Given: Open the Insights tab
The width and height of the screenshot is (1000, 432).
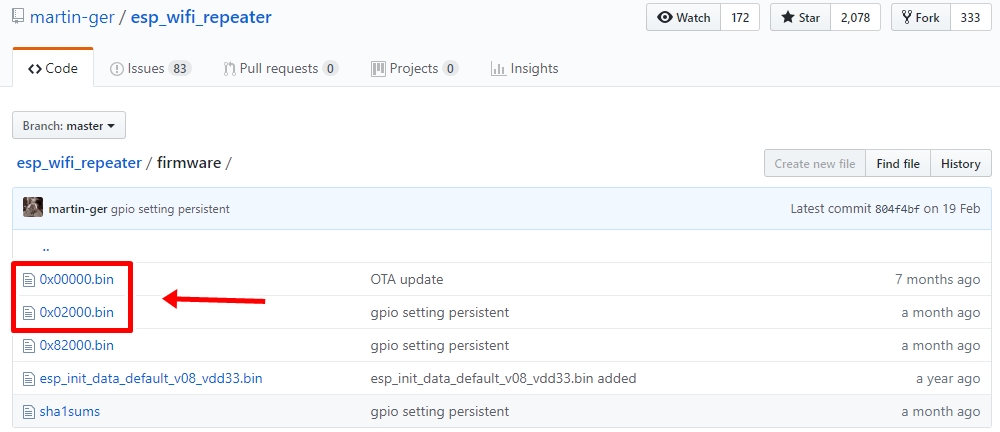Looking at the screenshot, I should point(524,68).
